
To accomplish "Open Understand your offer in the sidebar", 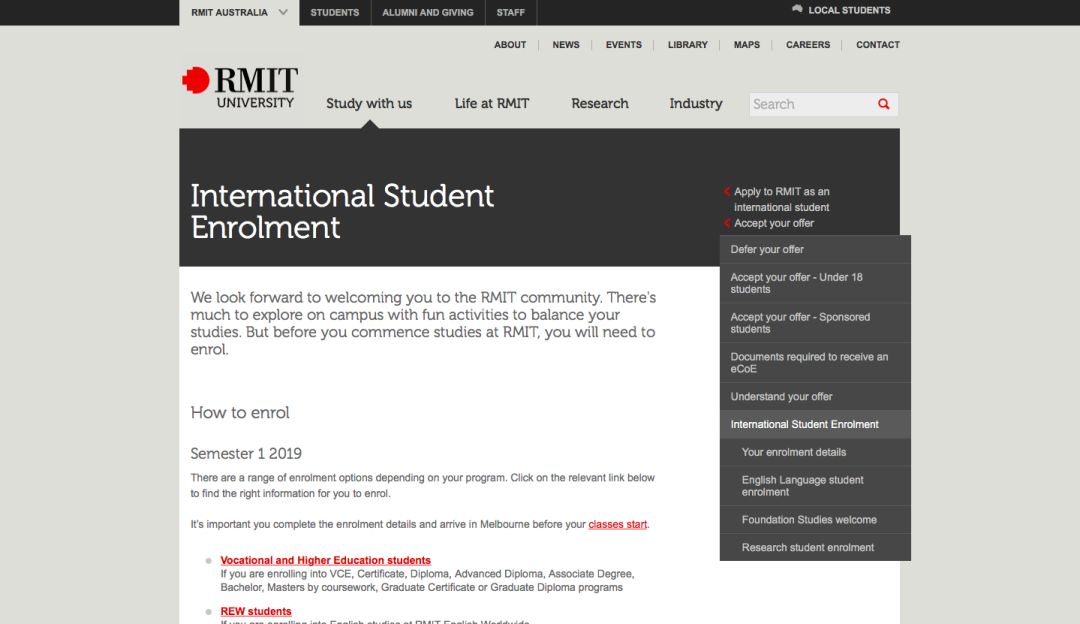I will tap(815, 397).
